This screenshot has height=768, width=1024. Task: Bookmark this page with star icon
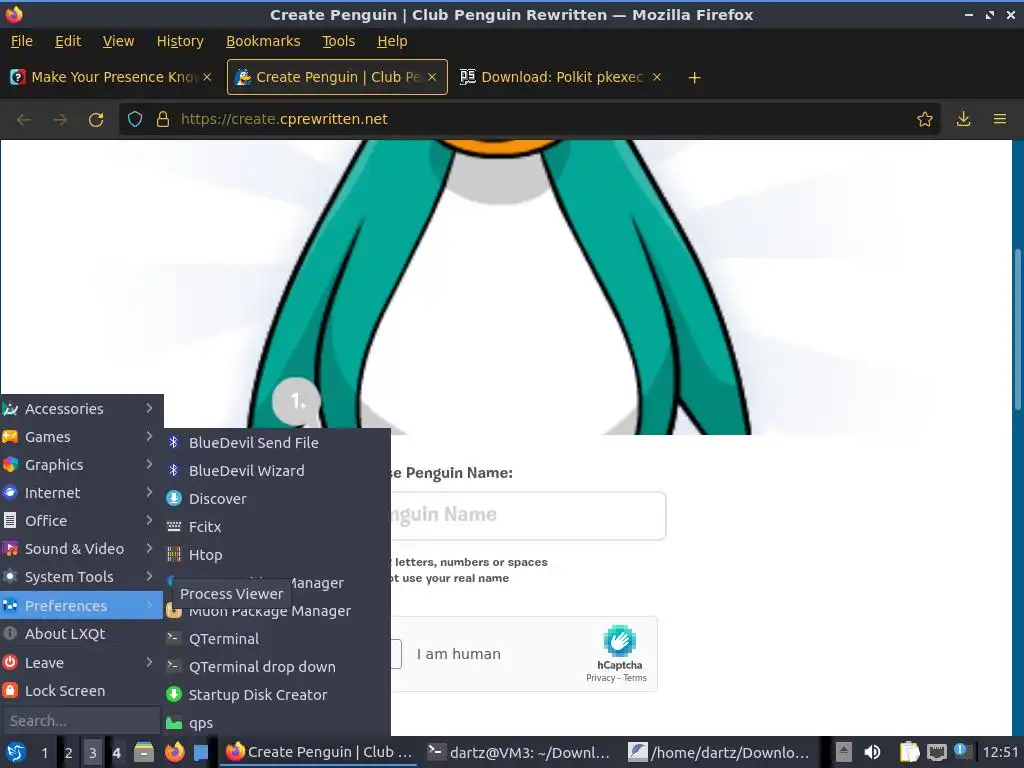pyautogui.click(x=924, y=120)
